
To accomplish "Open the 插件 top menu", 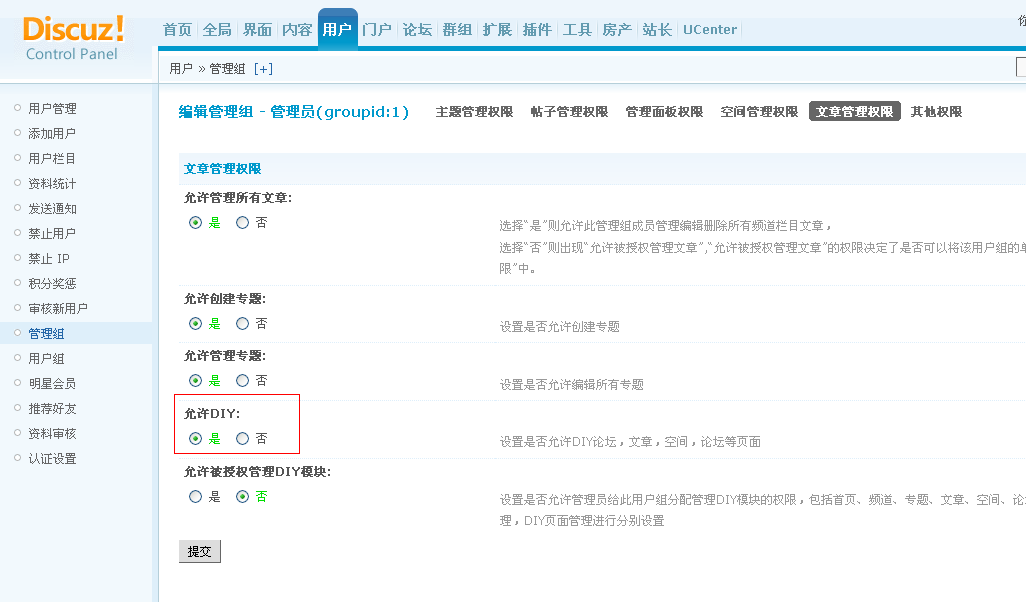I will (537, 30).
